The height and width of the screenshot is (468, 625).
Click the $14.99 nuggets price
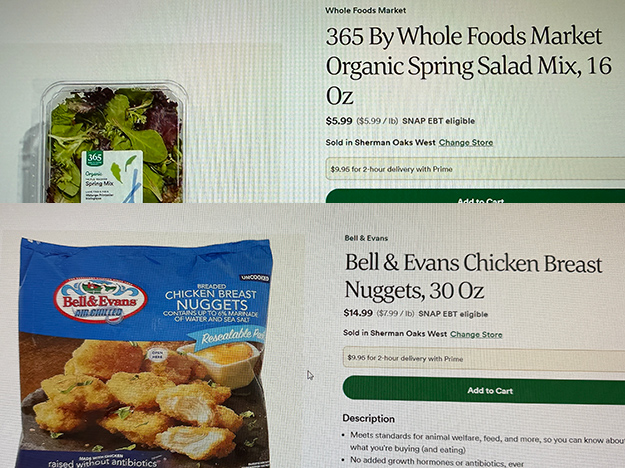click(358, 313)
